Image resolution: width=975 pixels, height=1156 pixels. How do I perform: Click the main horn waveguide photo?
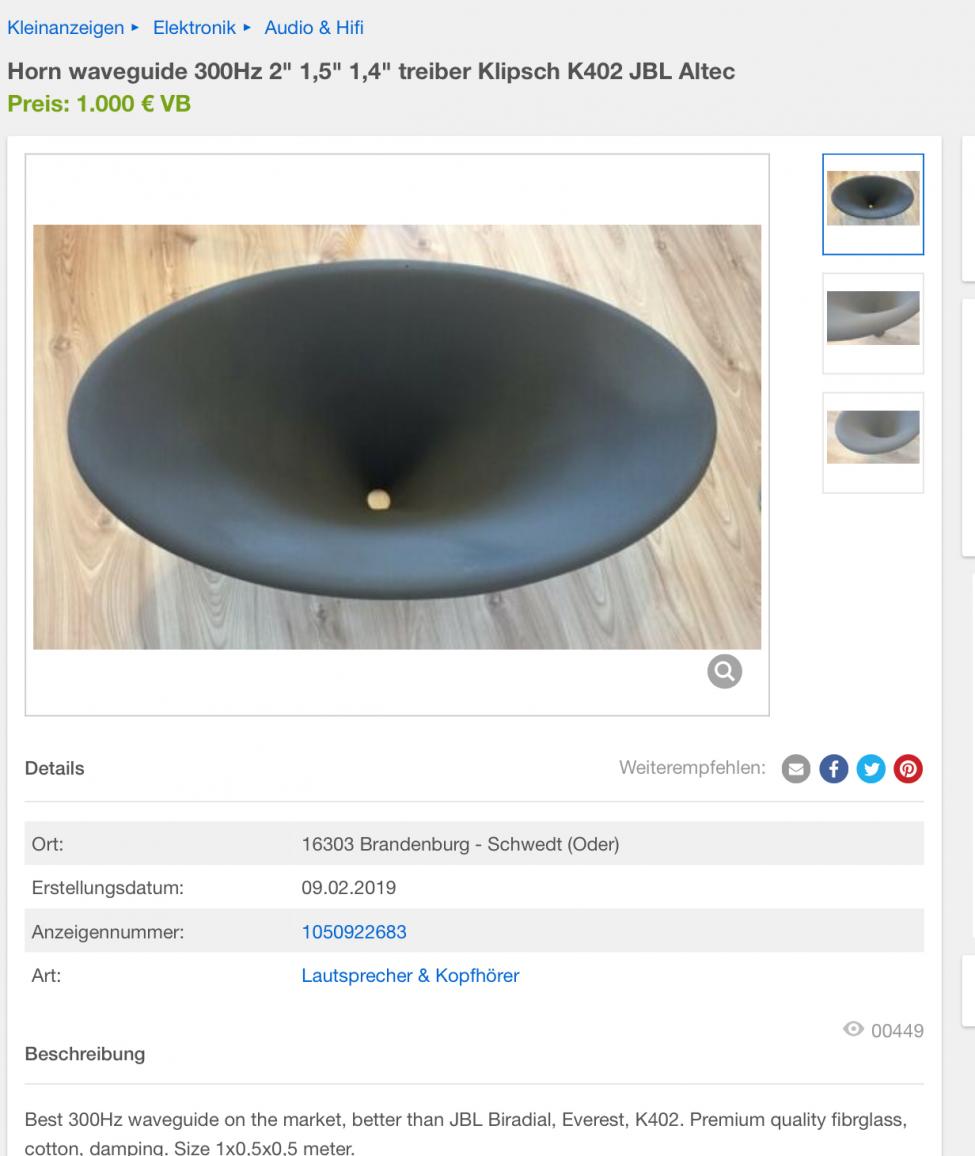[397, 437]
